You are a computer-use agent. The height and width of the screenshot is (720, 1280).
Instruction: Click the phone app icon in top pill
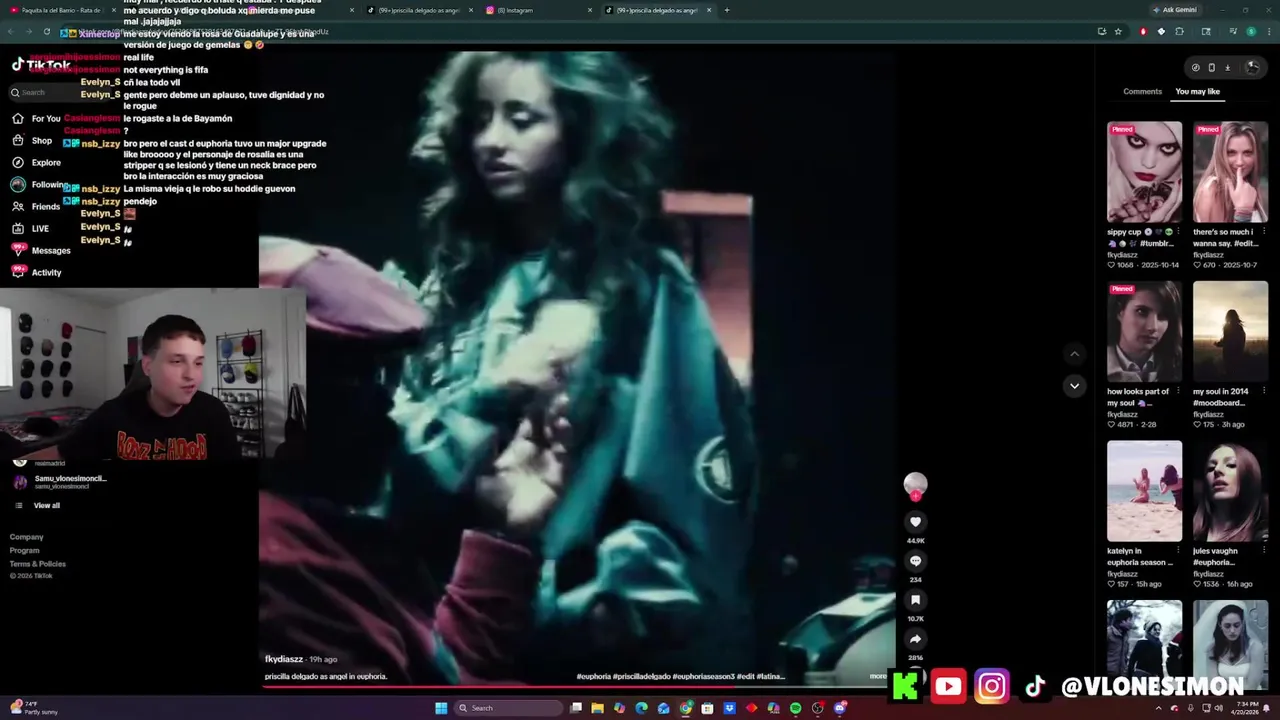click(1211, 68)
